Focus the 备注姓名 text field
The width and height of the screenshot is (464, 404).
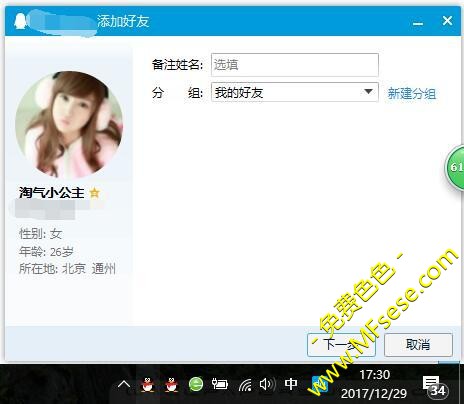tap(295, 65)
